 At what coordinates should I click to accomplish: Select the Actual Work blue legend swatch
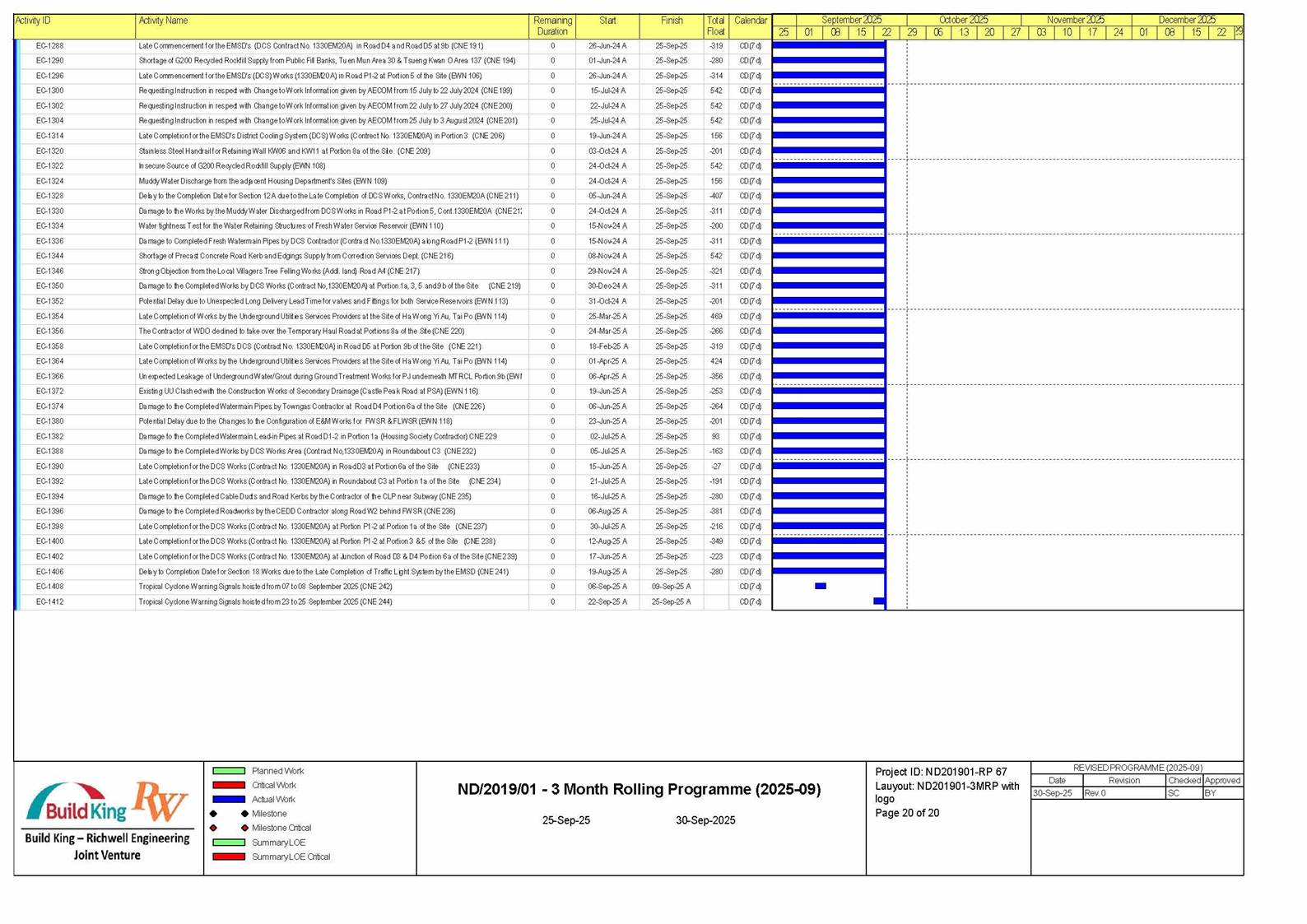tap(229, 799)
